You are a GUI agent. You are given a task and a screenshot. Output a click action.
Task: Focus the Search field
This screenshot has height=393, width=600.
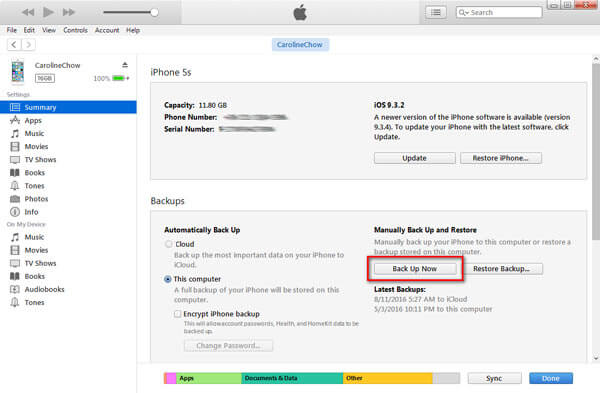(499, 12)
